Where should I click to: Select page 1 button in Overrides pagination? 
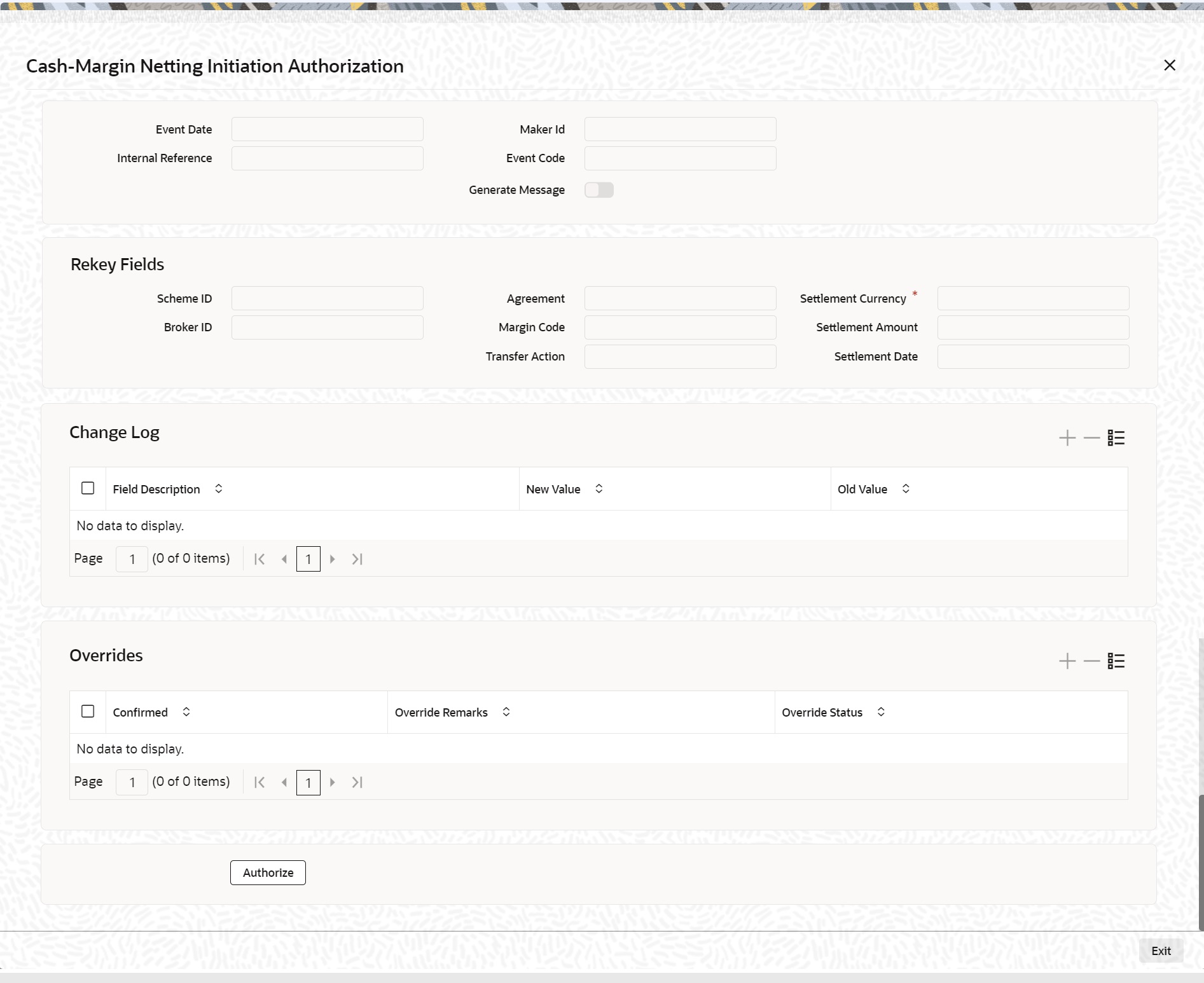pyautogui.click(x=308, y=782)
